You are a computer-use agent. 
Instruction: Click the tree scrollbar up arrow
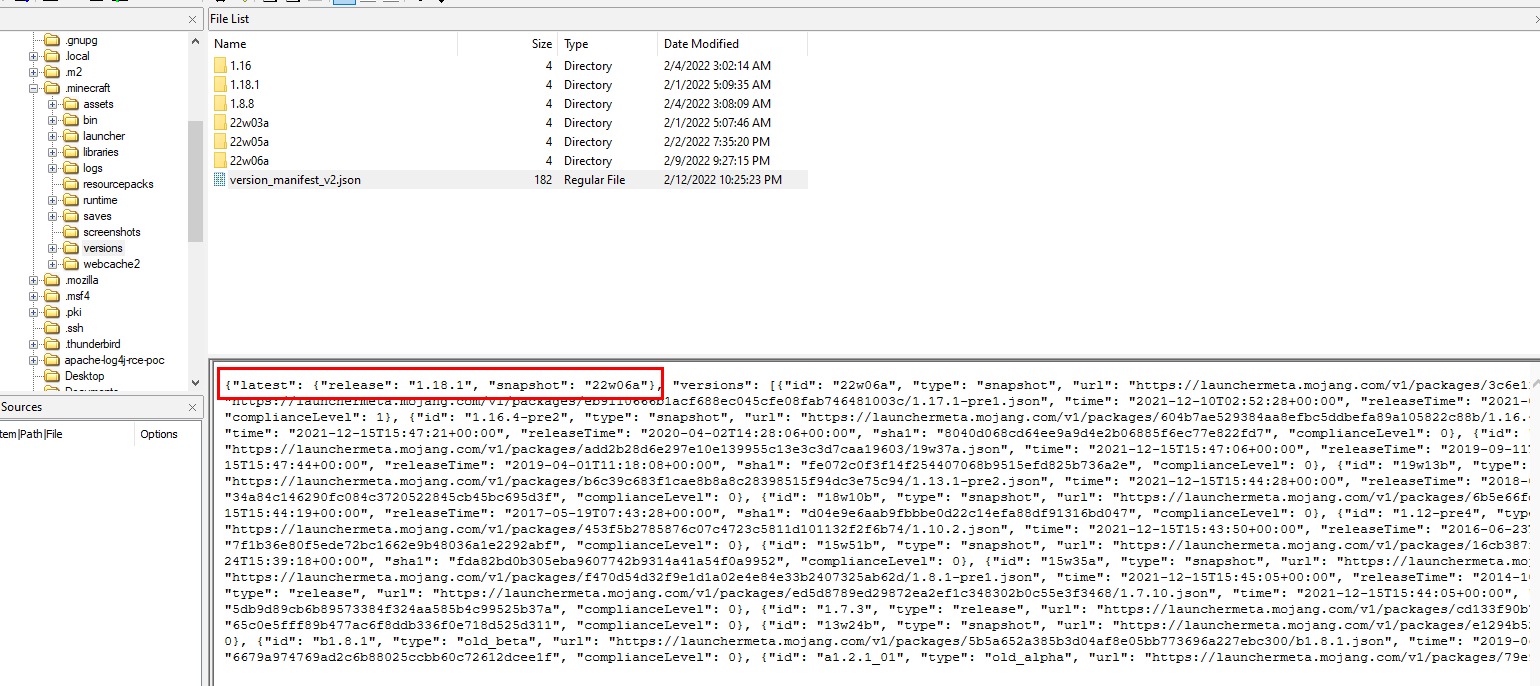pyautogui.click(x=195, y=41)
